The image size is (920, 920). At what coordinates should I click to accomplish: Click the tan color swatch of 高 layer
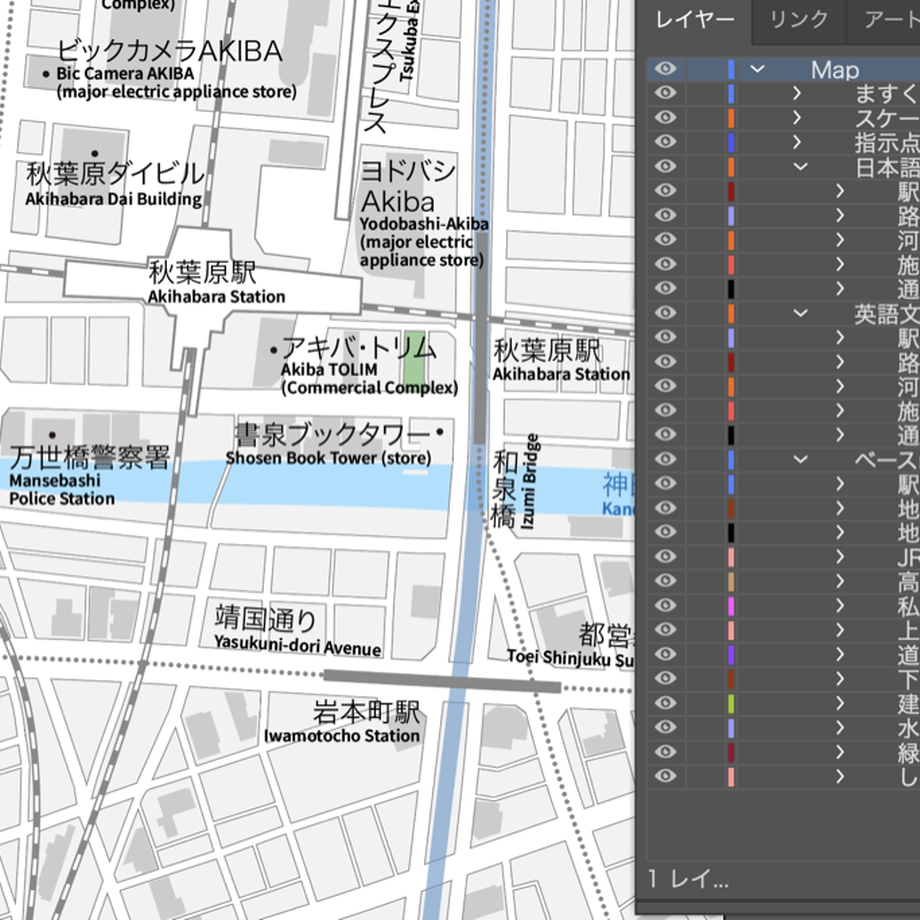click(731, 581)
